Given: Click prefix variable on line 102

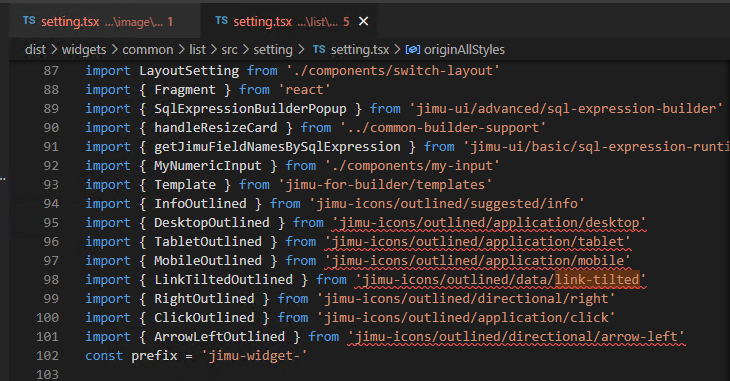Looking at the screenshot, I should 154,356.
